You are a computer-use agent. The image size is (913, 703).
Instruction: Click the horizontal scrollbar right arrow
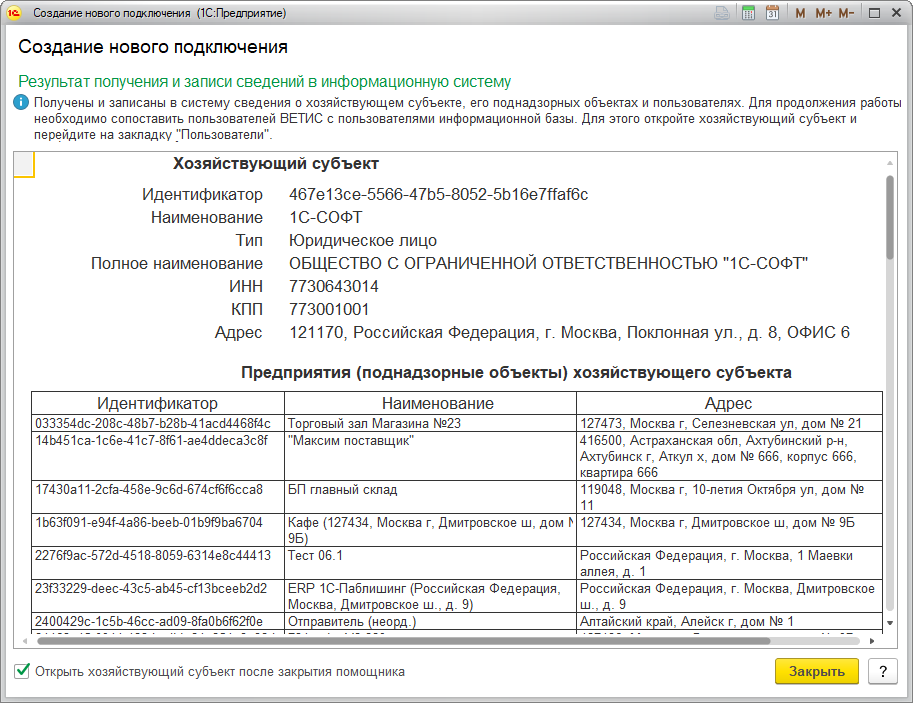click(x=872, y=641)
